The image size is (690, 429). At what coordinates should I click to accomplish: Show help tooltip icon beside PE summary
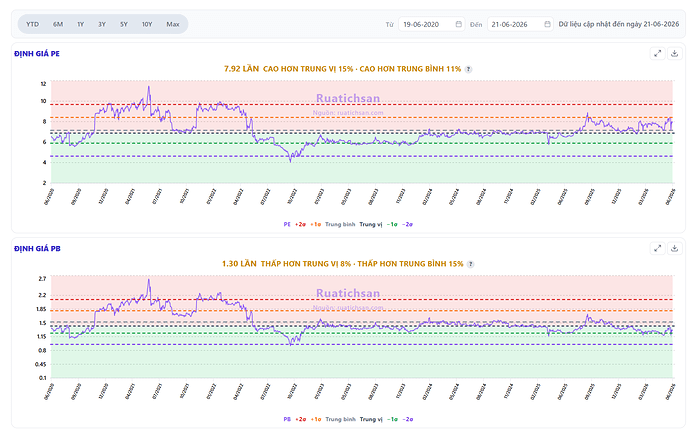point(469,69)
